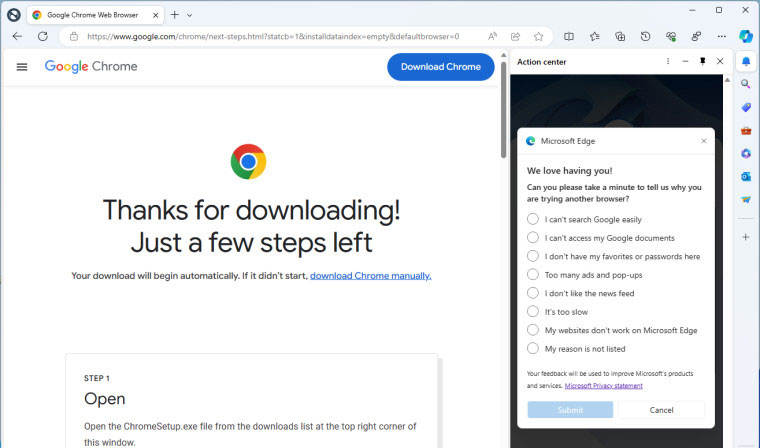The image size is (760, 448).
Task: Minimize the Action center panel
Action: [685, 61]
